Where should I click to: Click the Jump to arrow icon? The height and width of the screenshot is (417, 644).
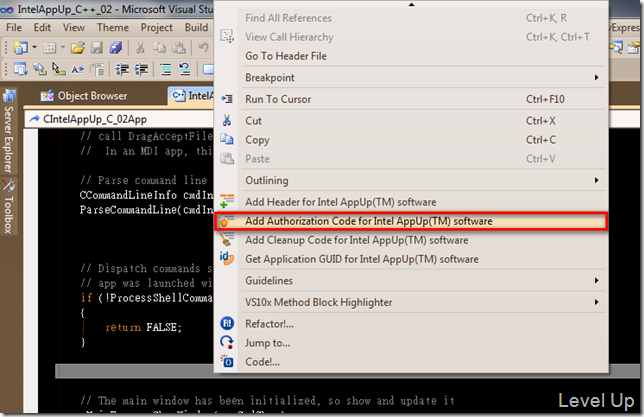(x=227, y=342)
